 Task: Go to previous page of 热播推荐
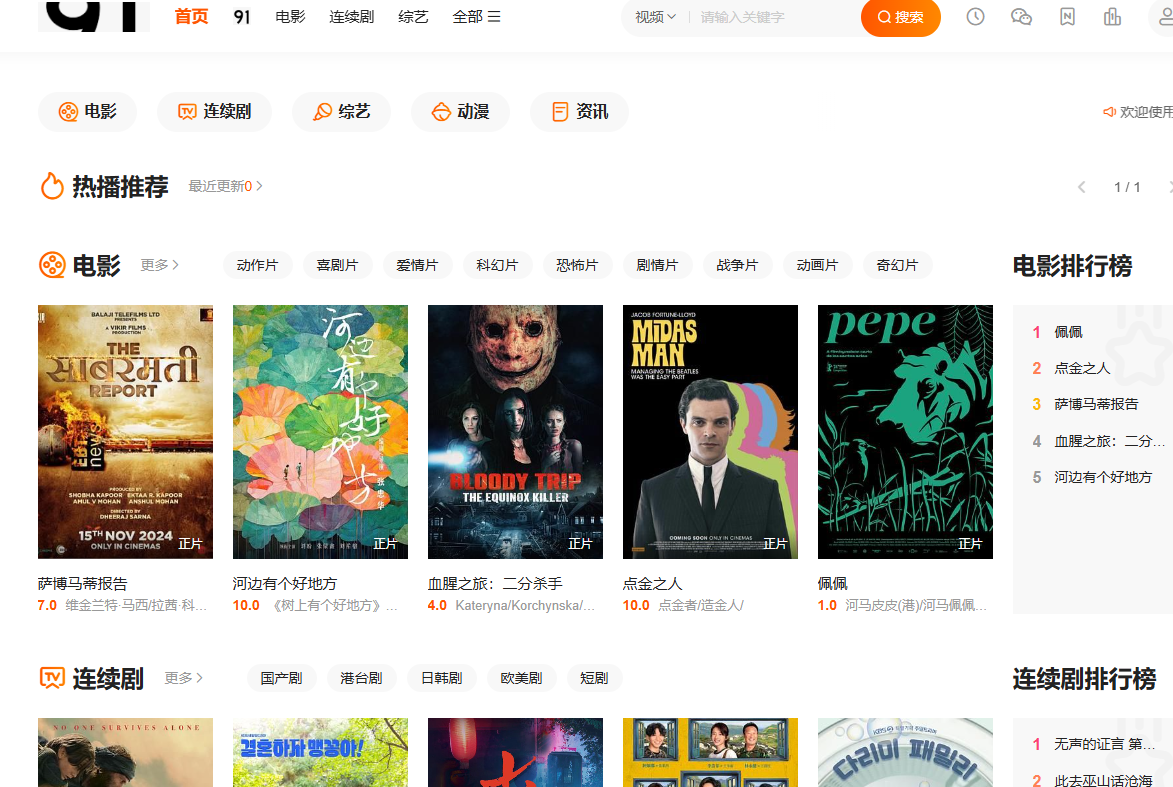(x=1081, y=187)
